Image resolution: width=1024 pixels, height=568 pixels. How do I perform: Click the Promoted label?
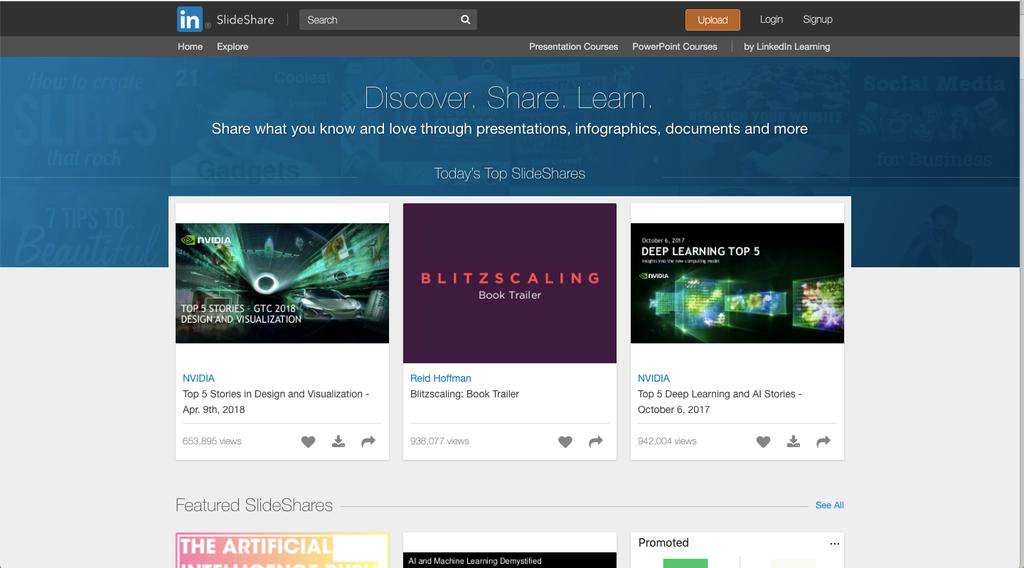click(x=663, y=543)
